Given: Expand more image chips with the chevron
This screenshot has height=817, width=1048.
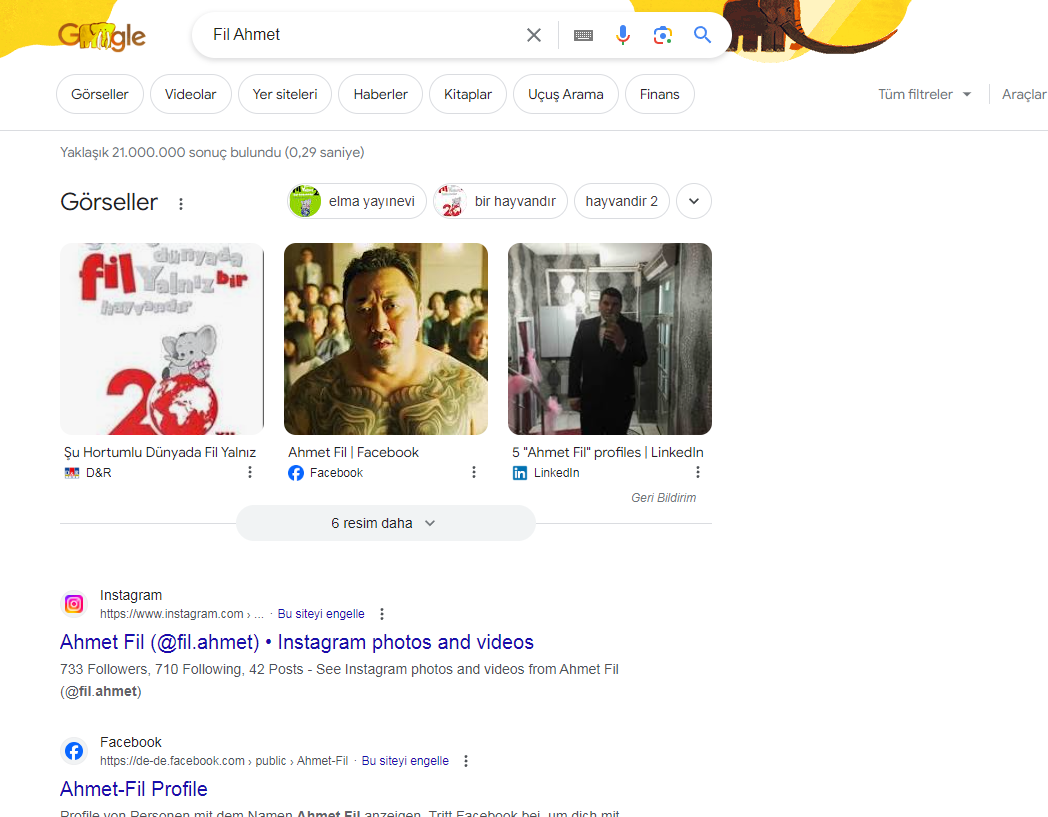Looking at the screenshot, I should [x=694, y=201].
